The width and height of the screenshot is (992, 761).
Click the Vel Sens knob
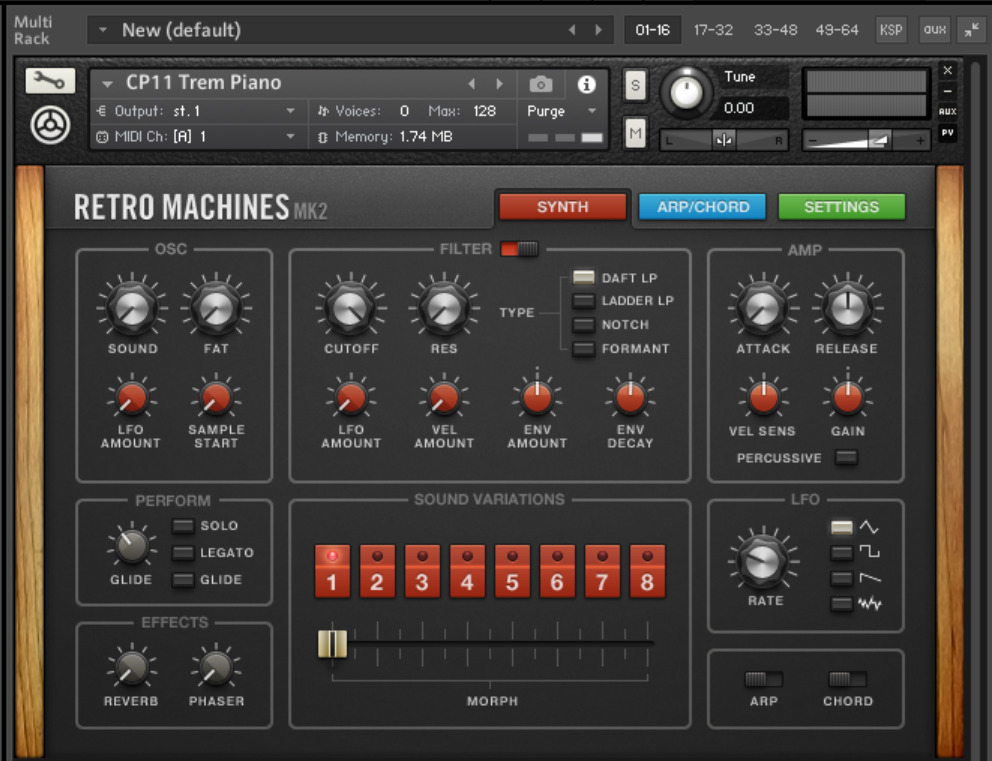764,399
